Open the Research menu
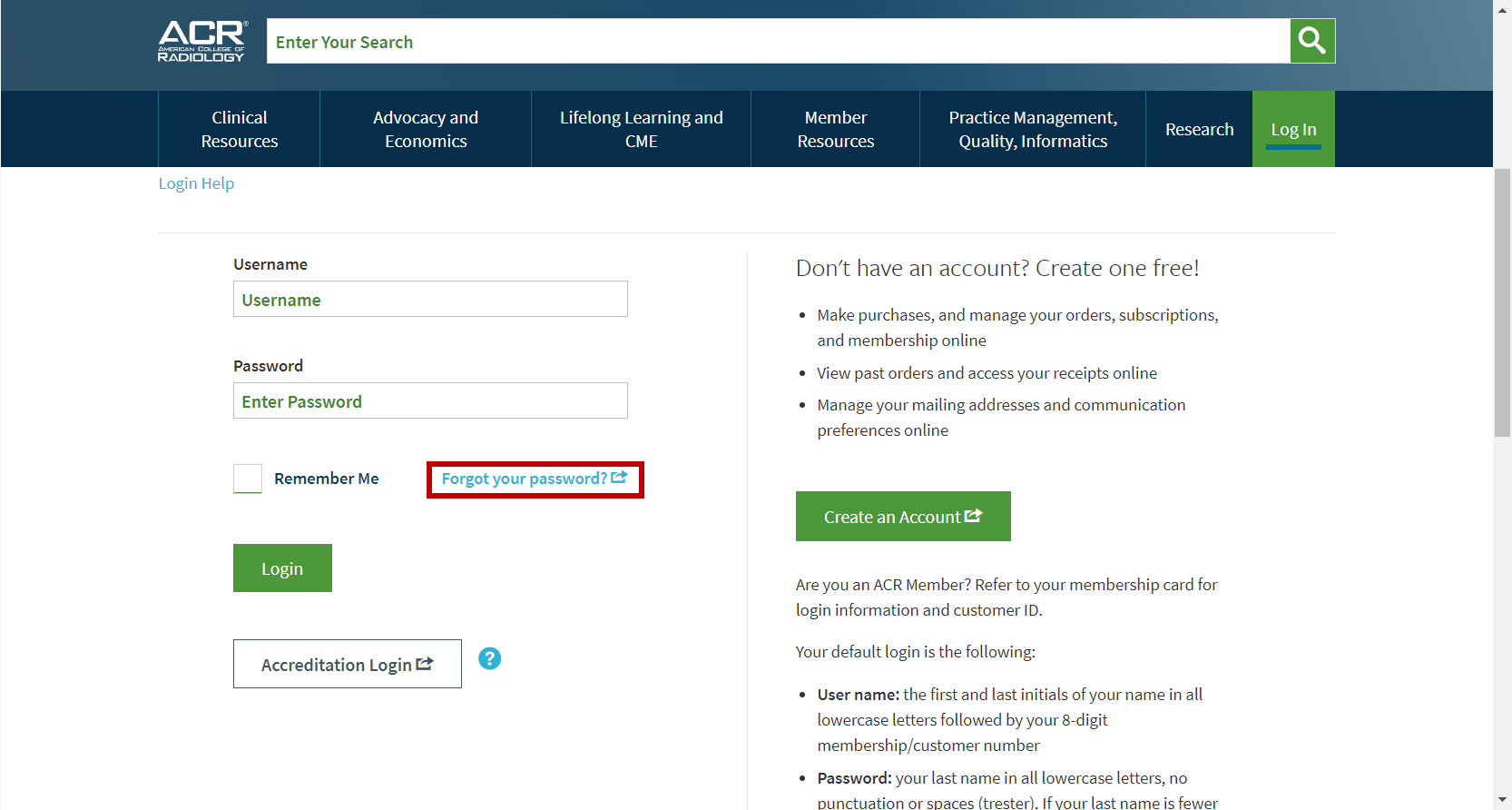This screenshot has width=1512, height=810. pyautogui.click(x=1199, y=129)
